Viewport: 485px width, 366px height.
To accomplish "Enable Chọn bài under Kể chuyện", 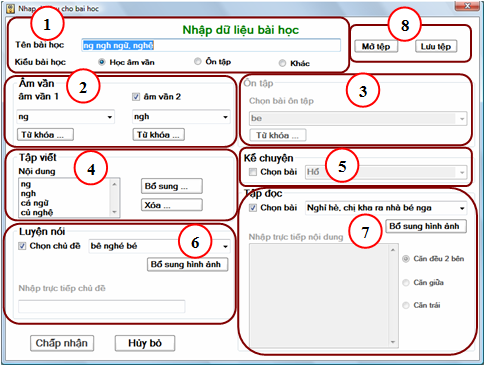I will (x=253, y=172).
